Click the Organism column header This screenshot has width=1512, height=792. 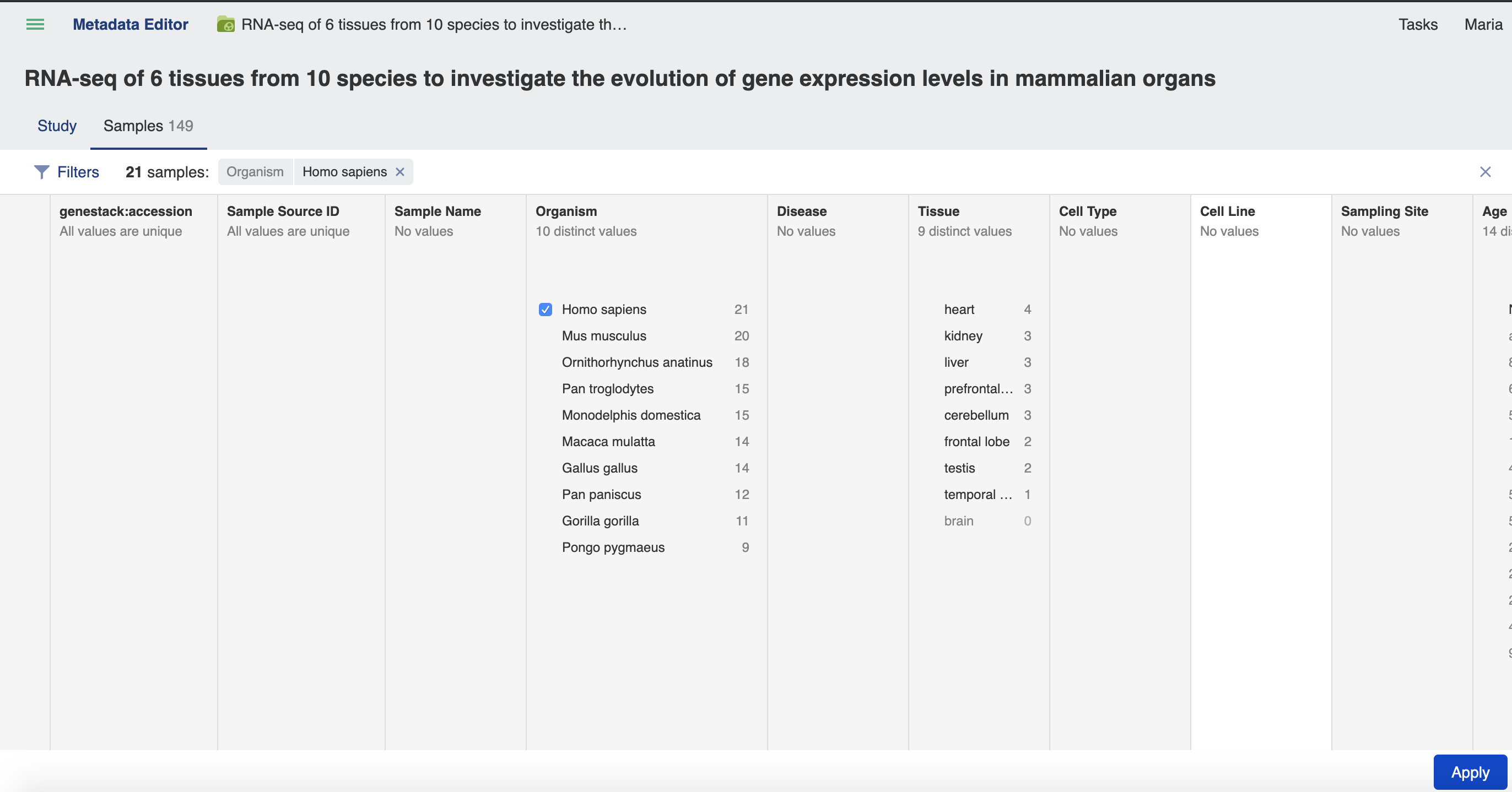coord(566,211)
